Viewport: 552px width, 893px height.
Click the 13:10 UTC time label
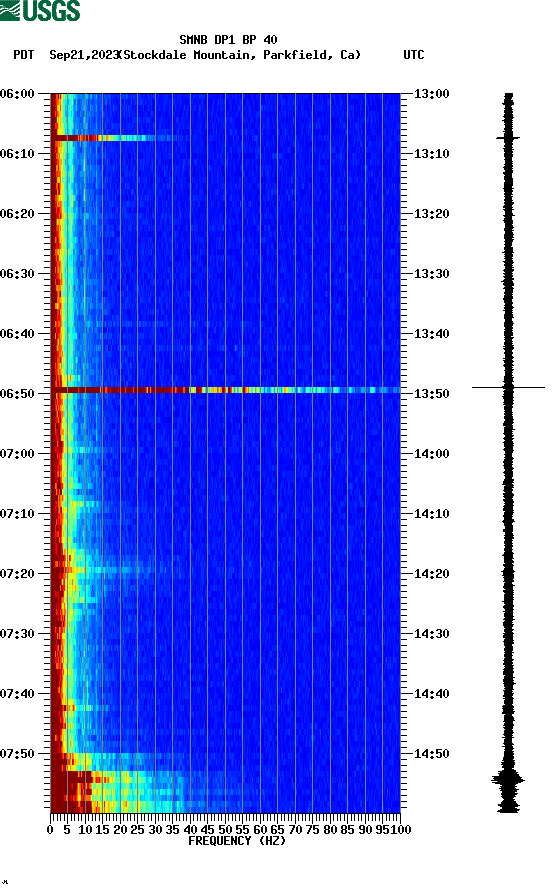coord(431,154)
